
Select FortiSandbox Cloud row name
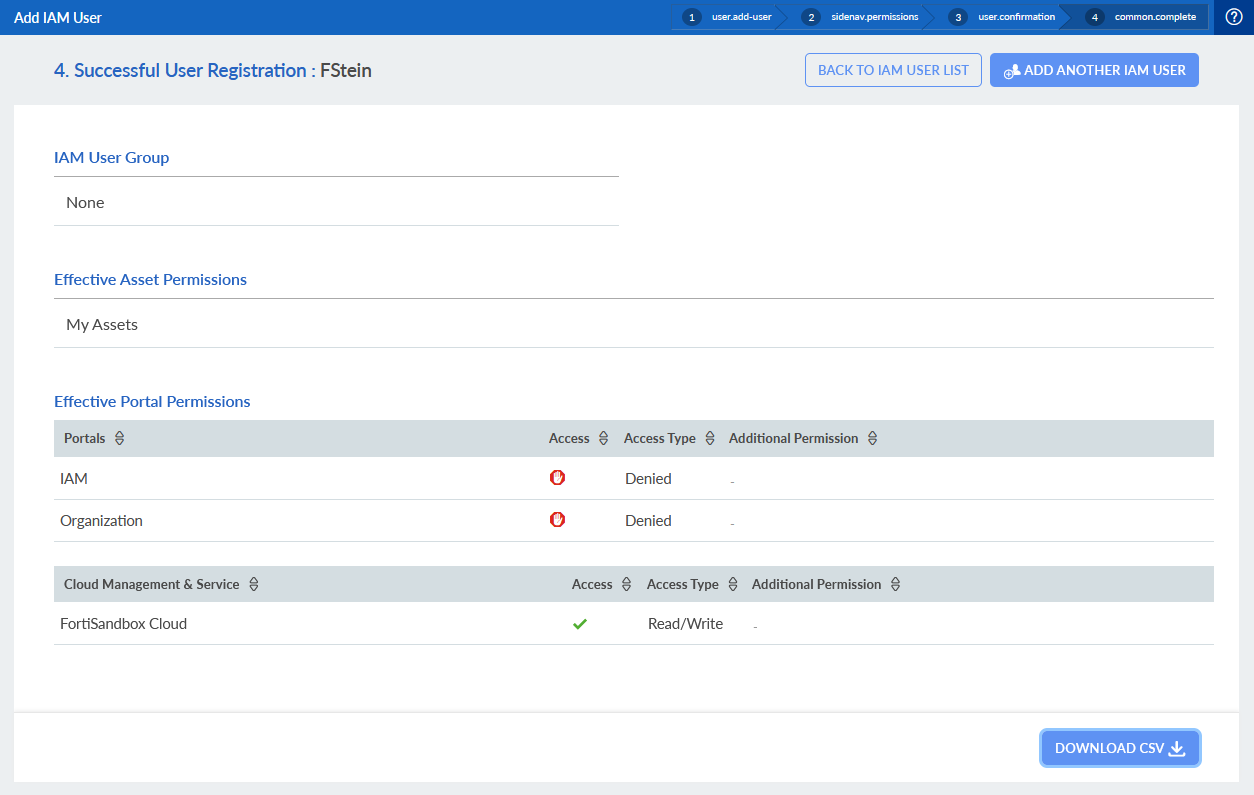[123, 624]
